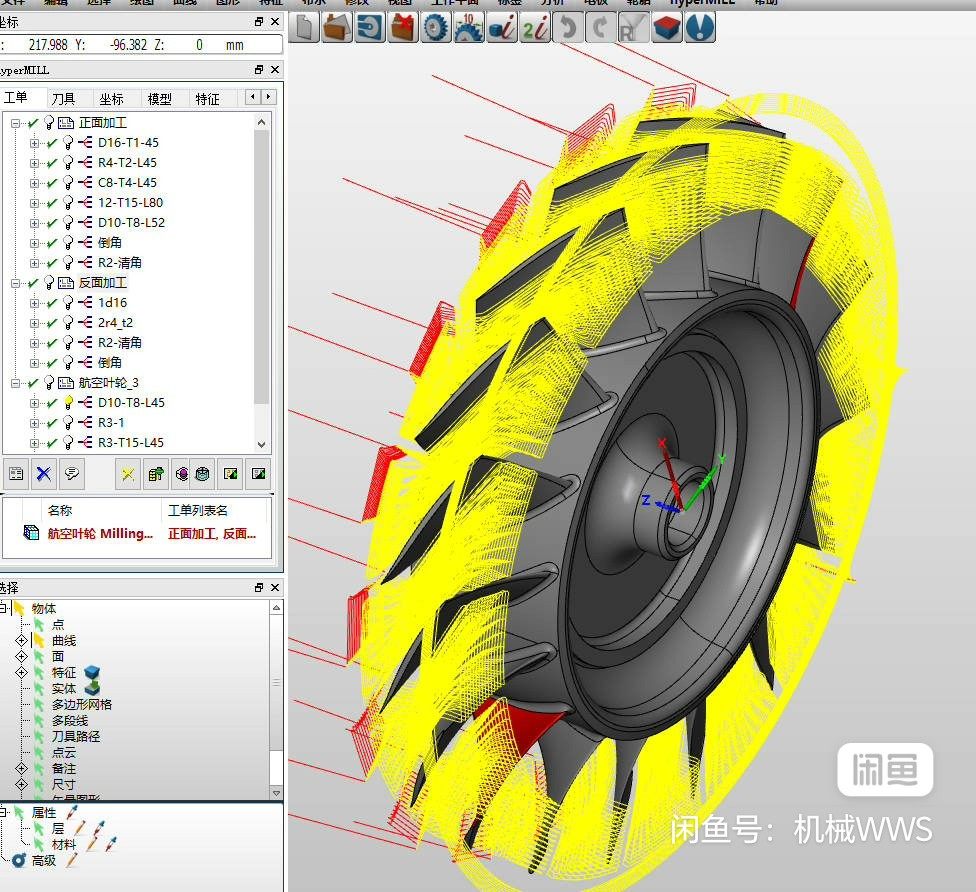Click the red-blue box icon in toolbar
The height and width of the screenshot is (892, 976).
point(667,27)
